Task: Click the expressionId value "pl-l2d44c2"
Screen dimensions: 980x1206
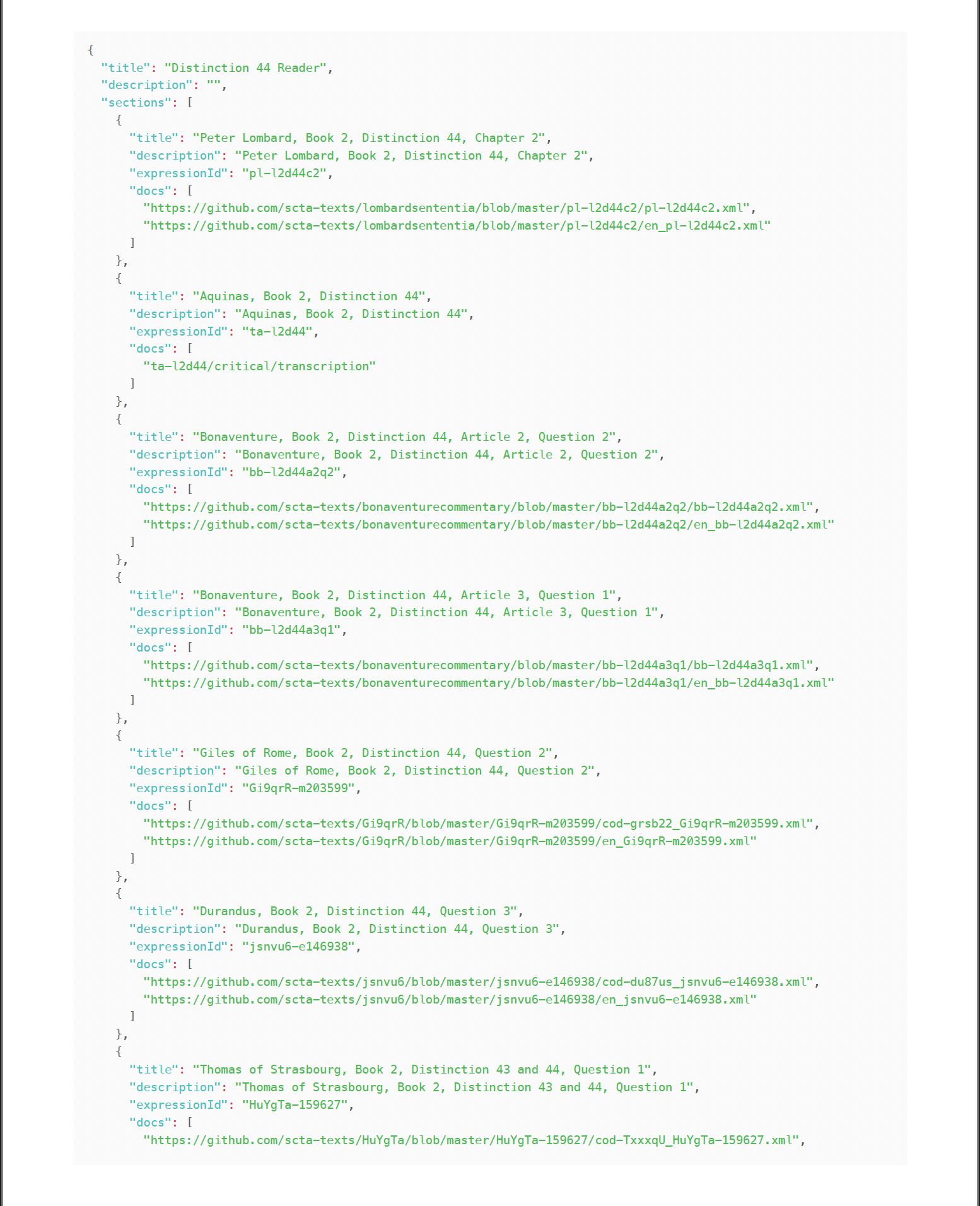Action: (284, 173)
